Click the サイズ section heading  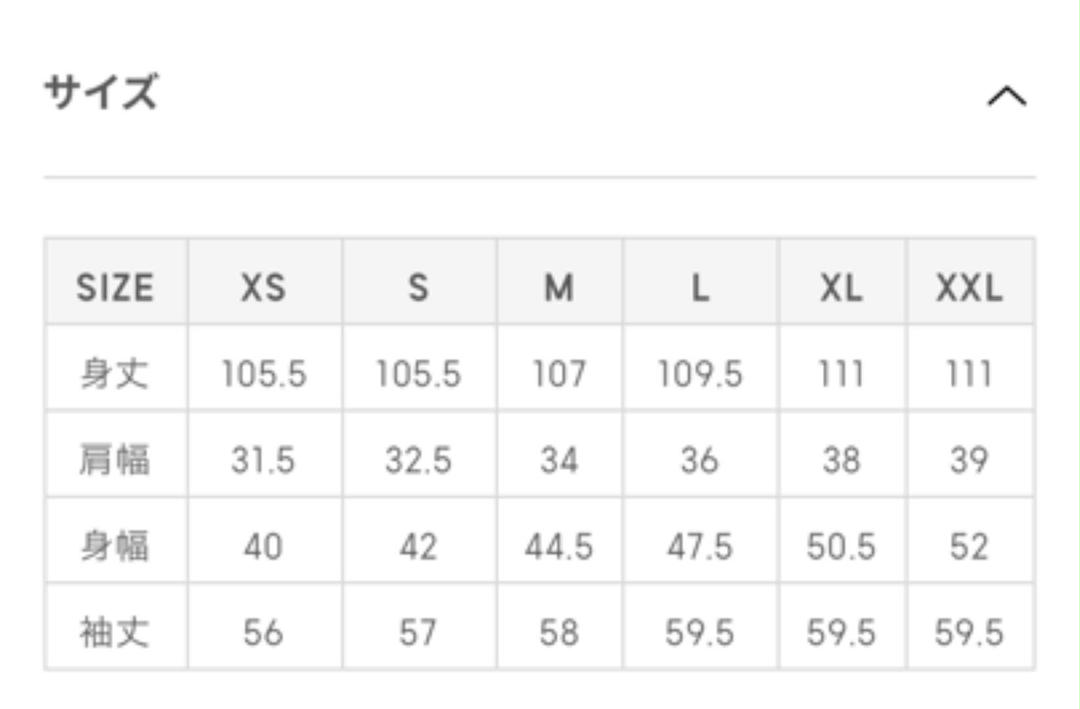102,92
